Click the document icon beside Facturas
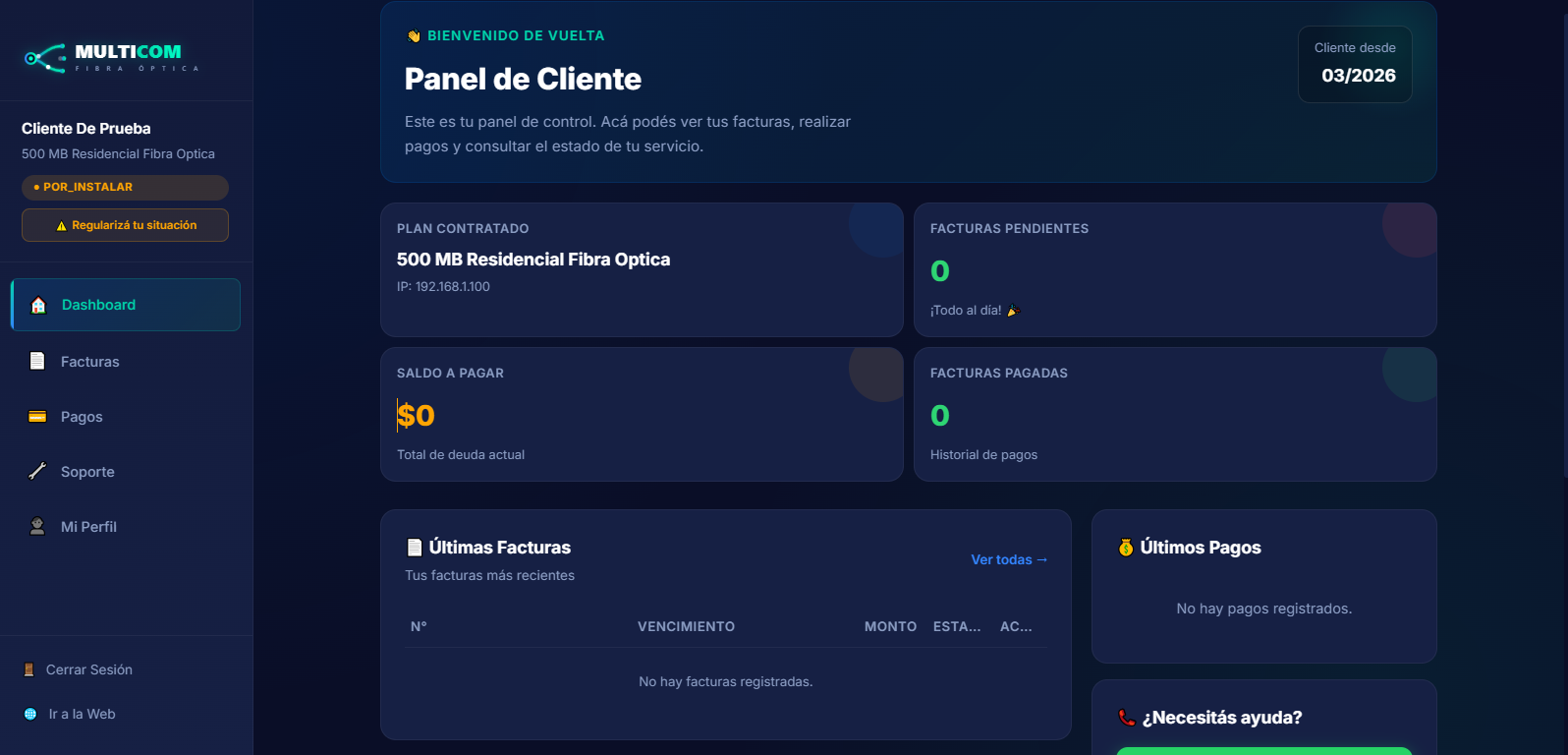Image resolution: width=1568 pixels, height=755 pixels. coord(37,361)
